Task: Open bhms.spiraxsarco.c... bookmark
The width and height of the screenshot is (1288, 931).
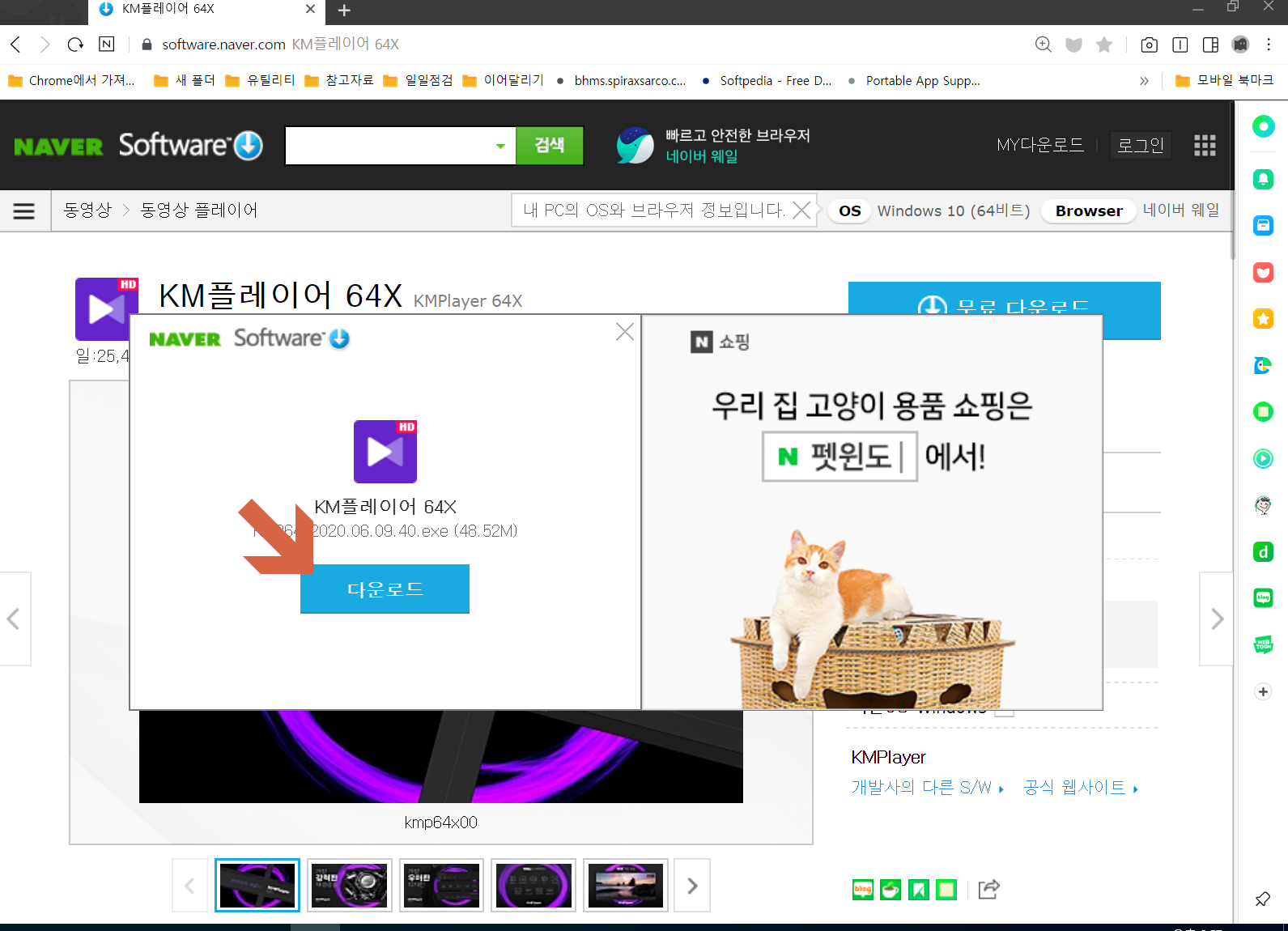Action: click(621, 80)
